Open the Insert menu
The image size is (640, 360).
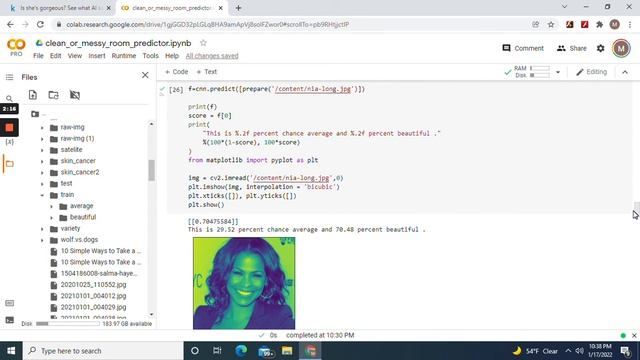[97, 56]
